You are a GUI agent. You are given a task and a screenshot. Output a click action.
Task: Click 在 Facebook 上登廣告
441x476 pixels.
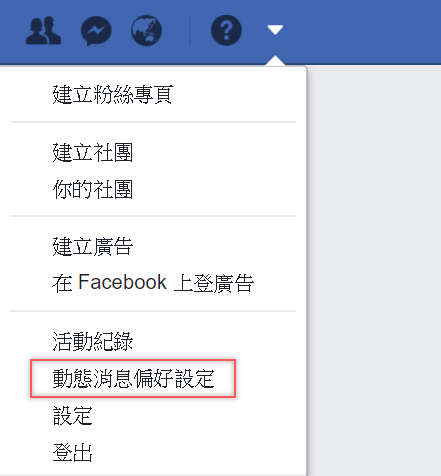click(x=153, y=283)
